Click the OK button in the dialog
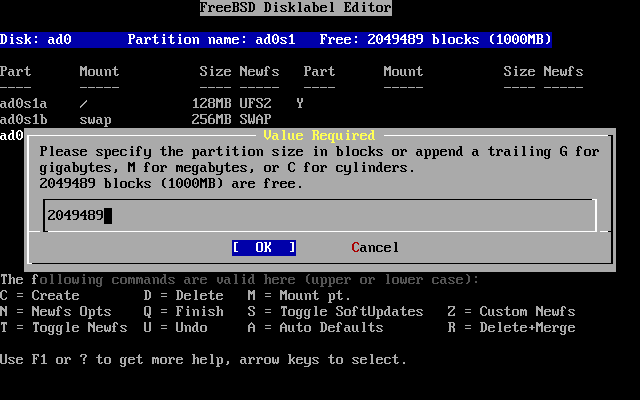640x400 pixels. point(264,248)
